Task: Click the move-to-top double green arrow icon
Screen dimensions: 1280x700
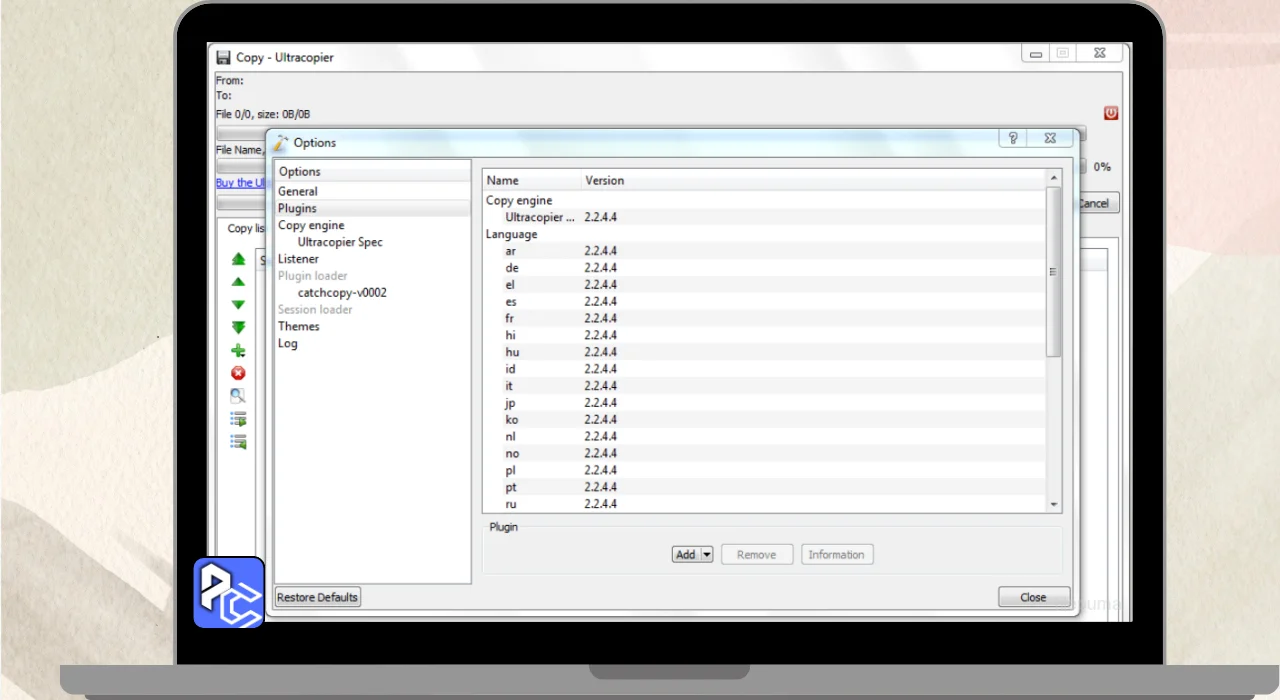Action: point(238,259)
